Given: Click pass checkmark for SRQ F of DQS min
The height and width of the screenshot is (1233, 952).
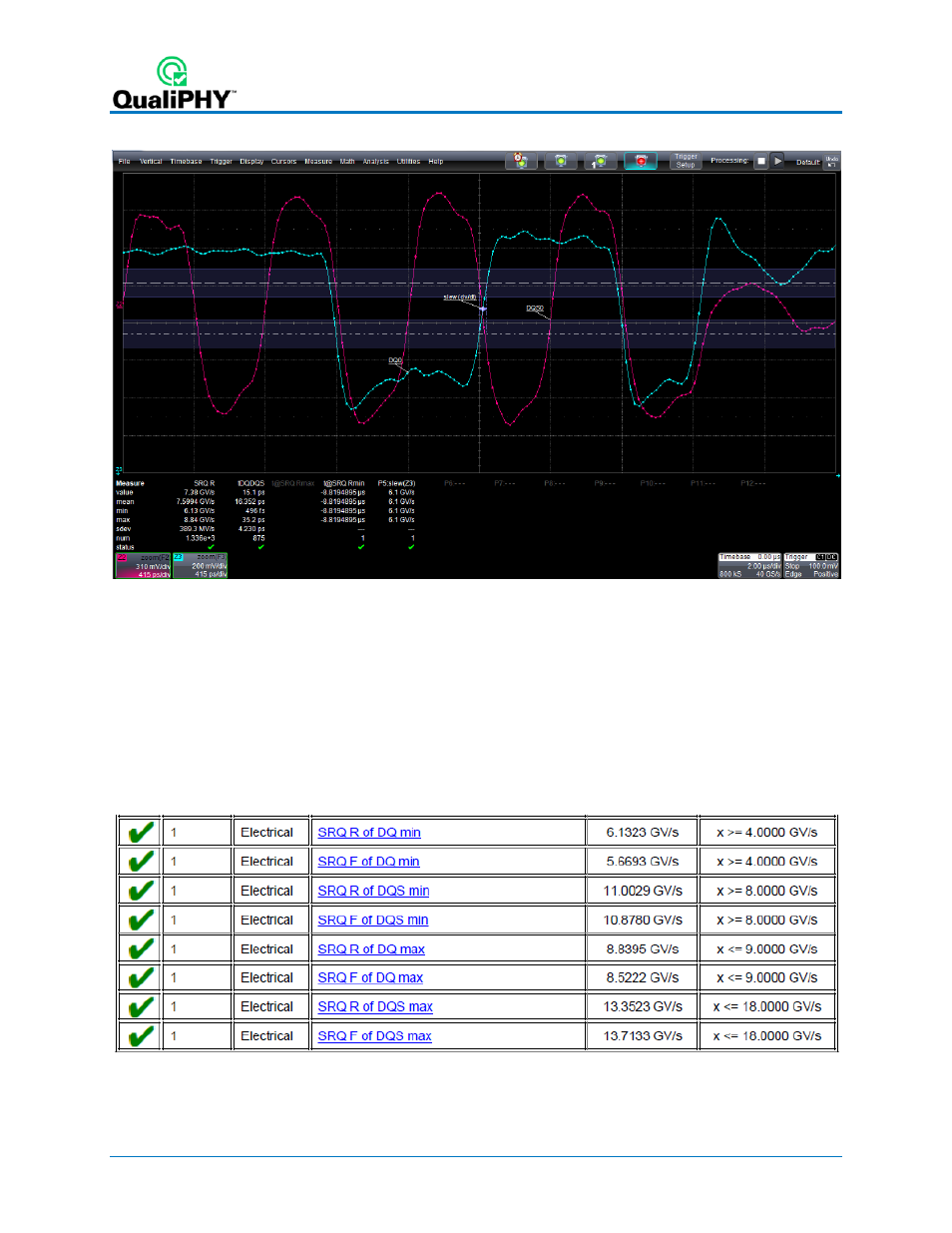Looking at the screenshot, I should point(141,920).
